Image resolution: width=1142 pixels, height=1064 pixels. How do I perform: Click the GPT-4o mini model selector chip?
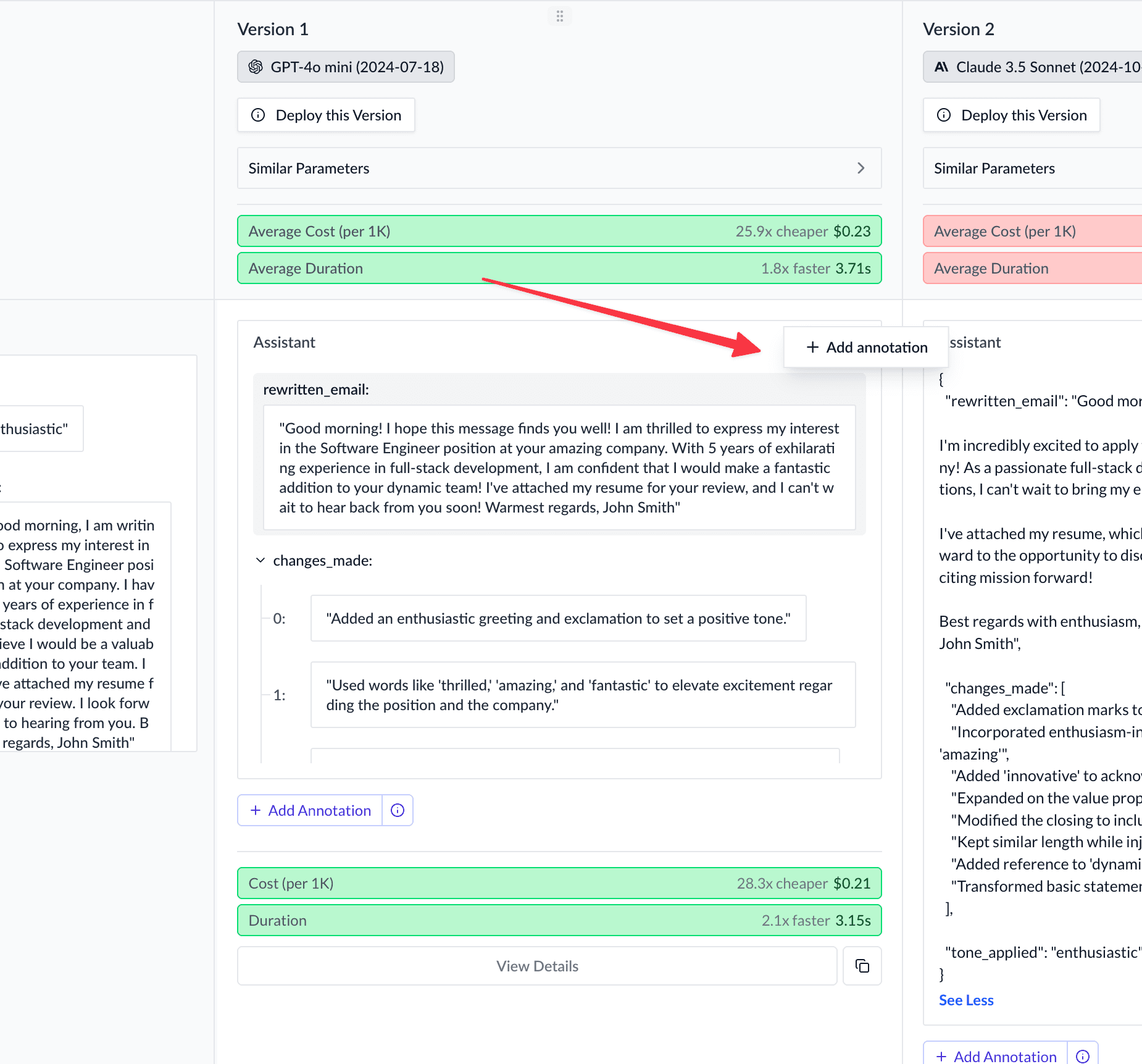346,67
